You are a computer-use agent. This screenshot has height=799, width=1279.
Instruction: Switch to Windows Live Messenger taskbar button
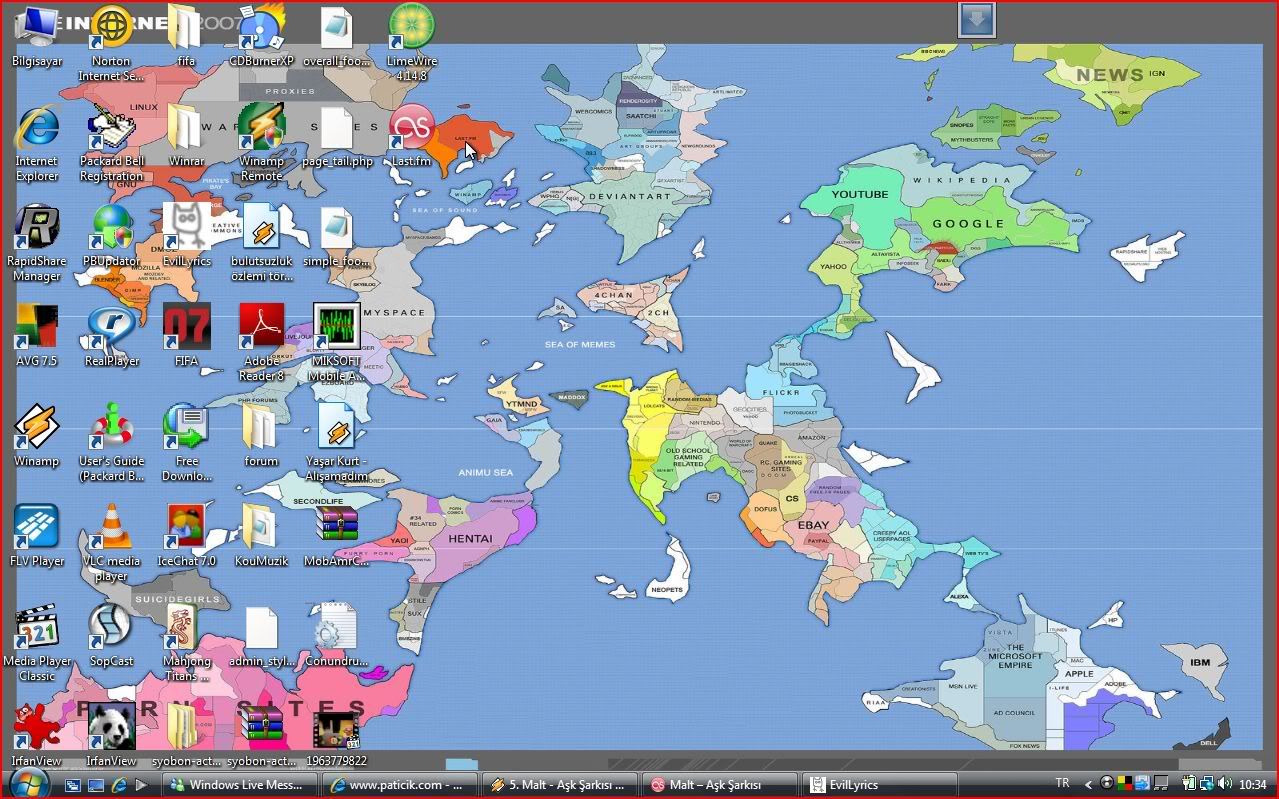(240, 785)
